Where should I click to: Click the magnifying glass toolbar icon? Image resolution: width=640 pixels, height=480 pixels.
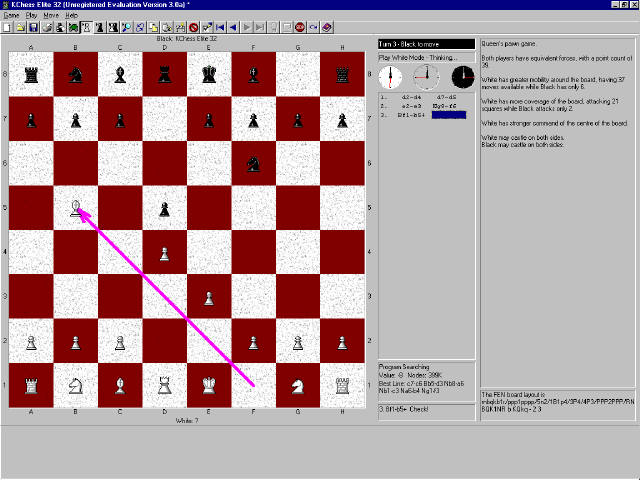tap(126, 27)
